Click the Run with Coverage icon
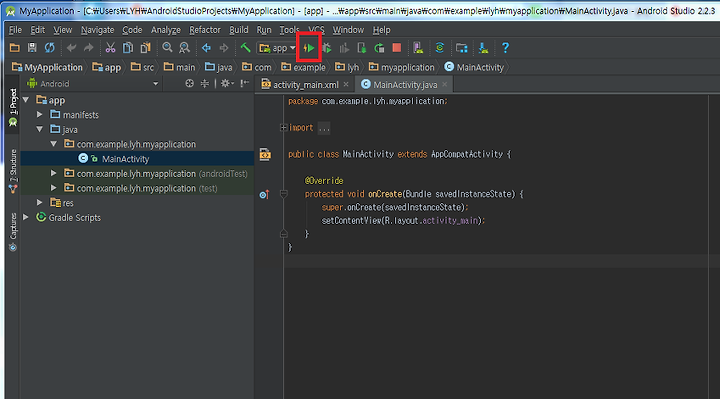The width and height of the screenshot is (720, 399). pyautogui.click(x=344, y=48)
